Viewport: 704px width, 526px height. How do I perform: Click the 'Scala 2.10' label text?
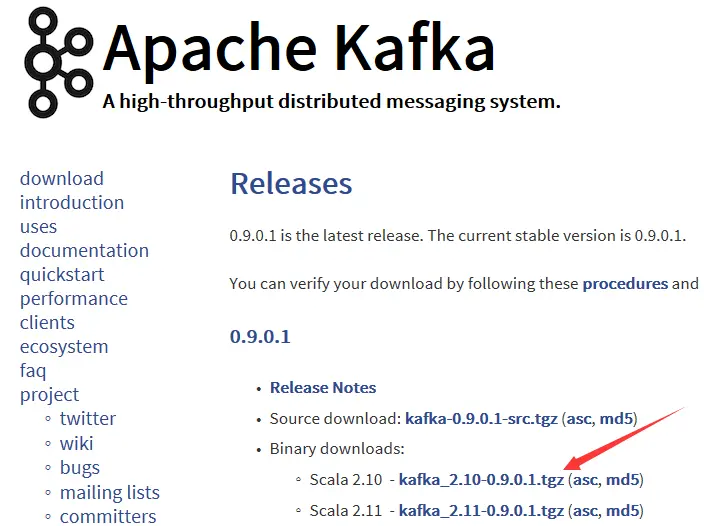click(346, 480)
